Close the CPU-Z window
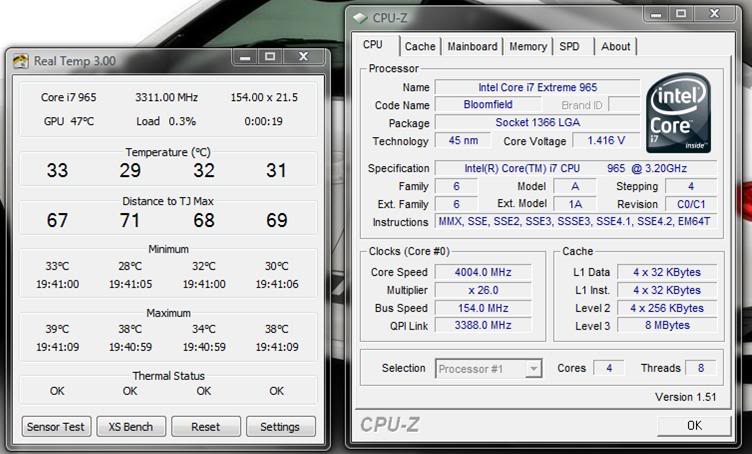 (x=716, y=14)
